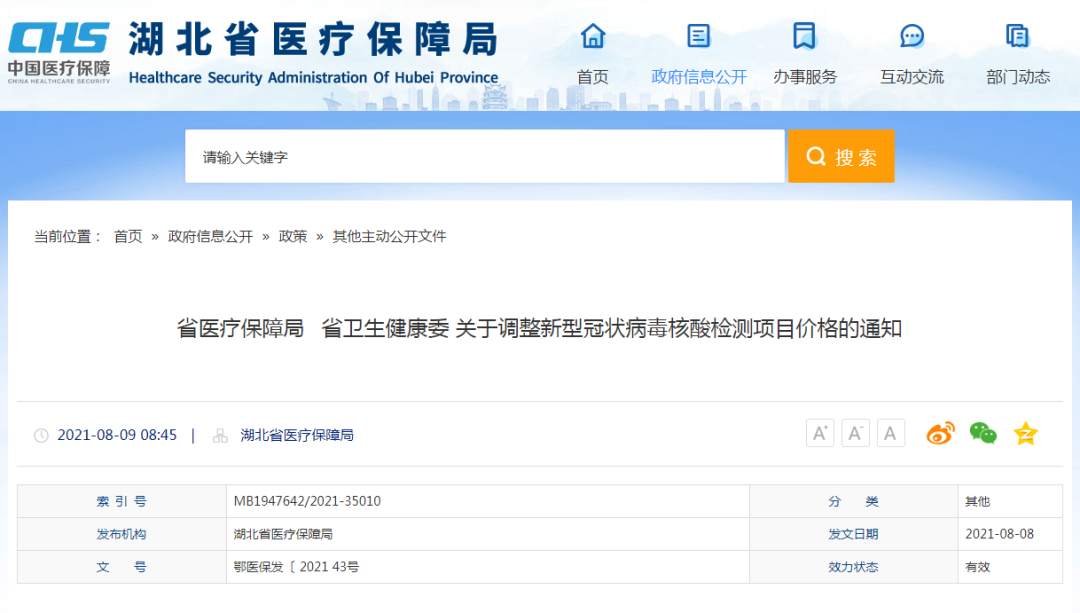The height and width of the screenshot is (613, 1080).
Task: Increase font size with the A+ icon
Action: pos(820,433)
